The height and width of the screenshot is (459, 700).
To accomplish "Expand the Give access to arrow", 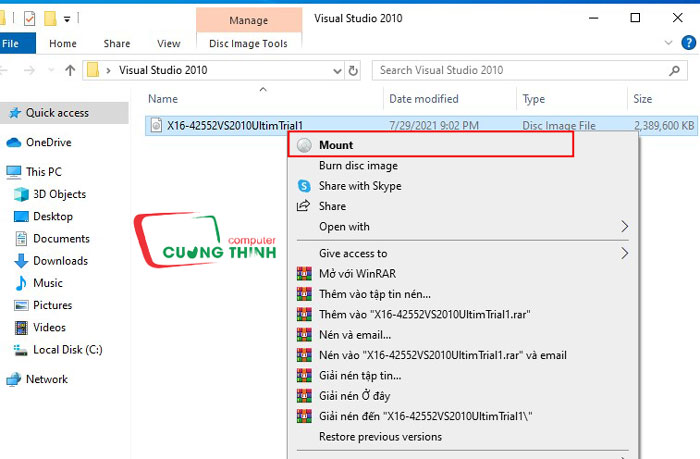I will (625, 254).
